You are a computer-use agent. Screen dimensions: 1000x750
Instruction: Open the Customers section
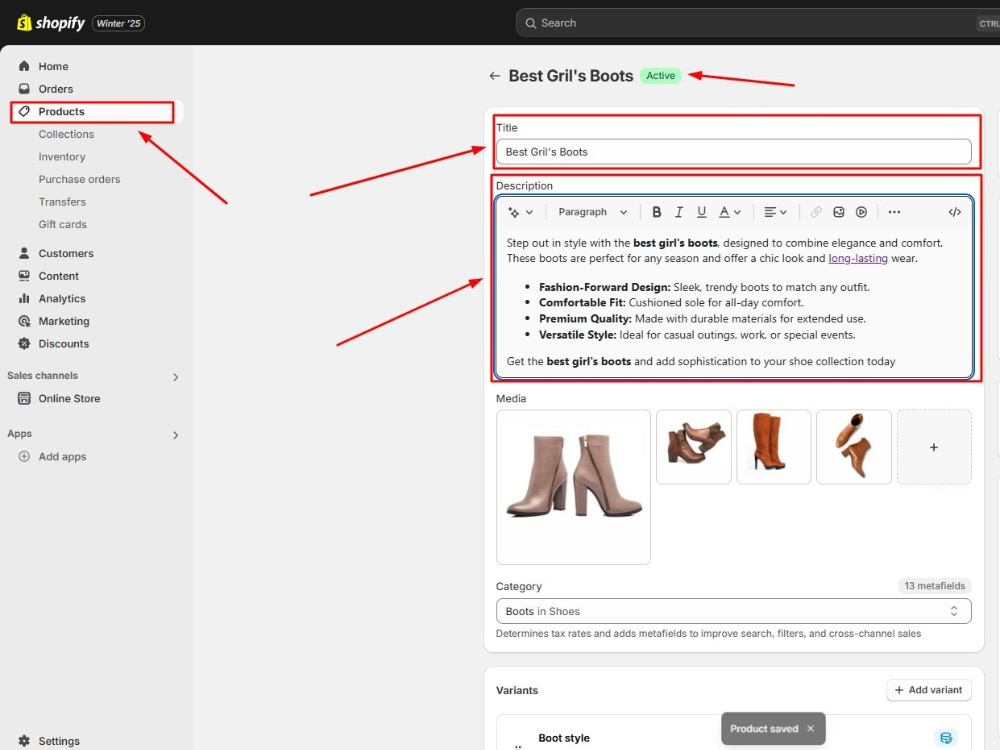click(x=66, y=254)
